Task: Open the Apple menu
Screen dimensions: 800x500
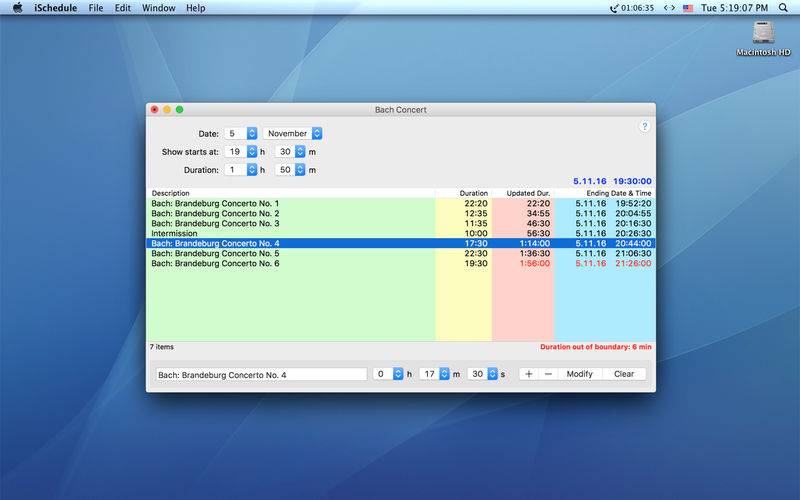Action: click(x=17, y=8)
